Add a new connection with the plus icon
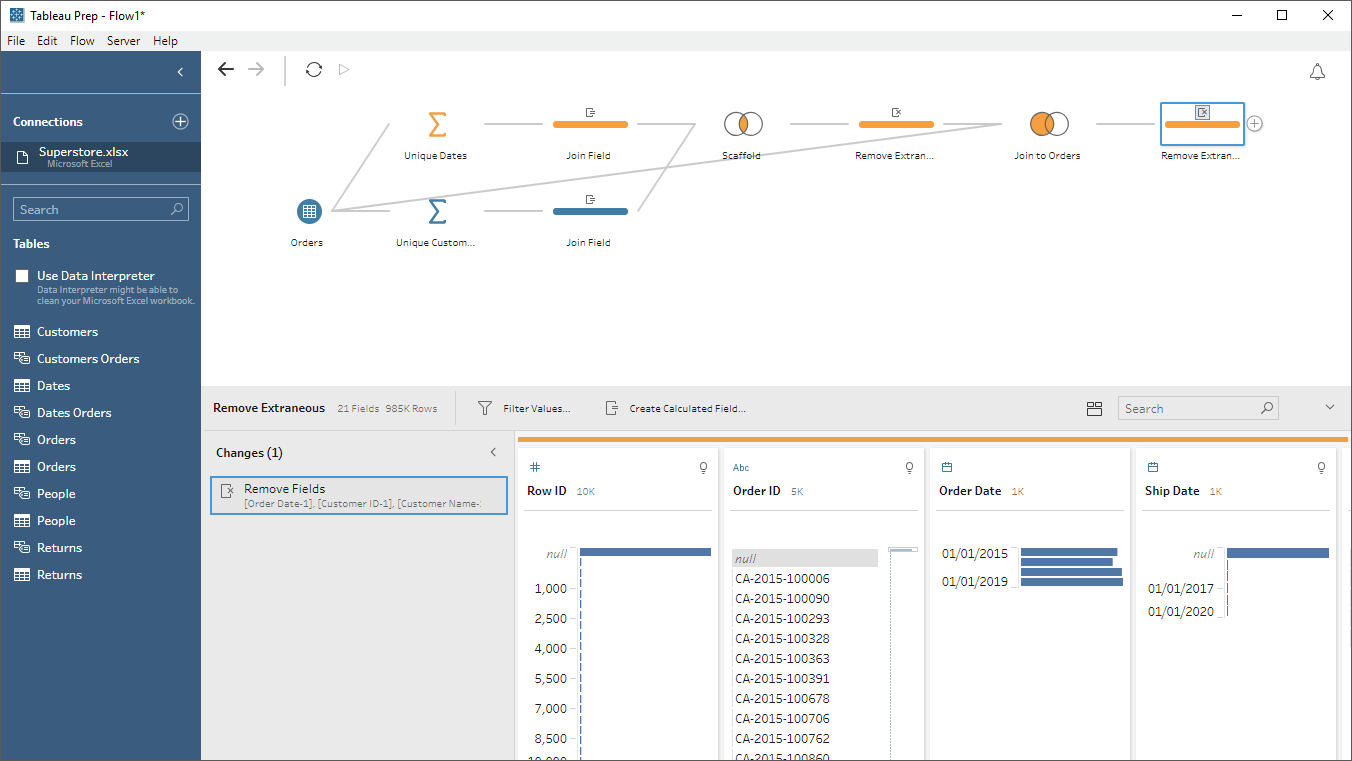The height and width of the screenshot is (761, 1352). coord(180,121)
